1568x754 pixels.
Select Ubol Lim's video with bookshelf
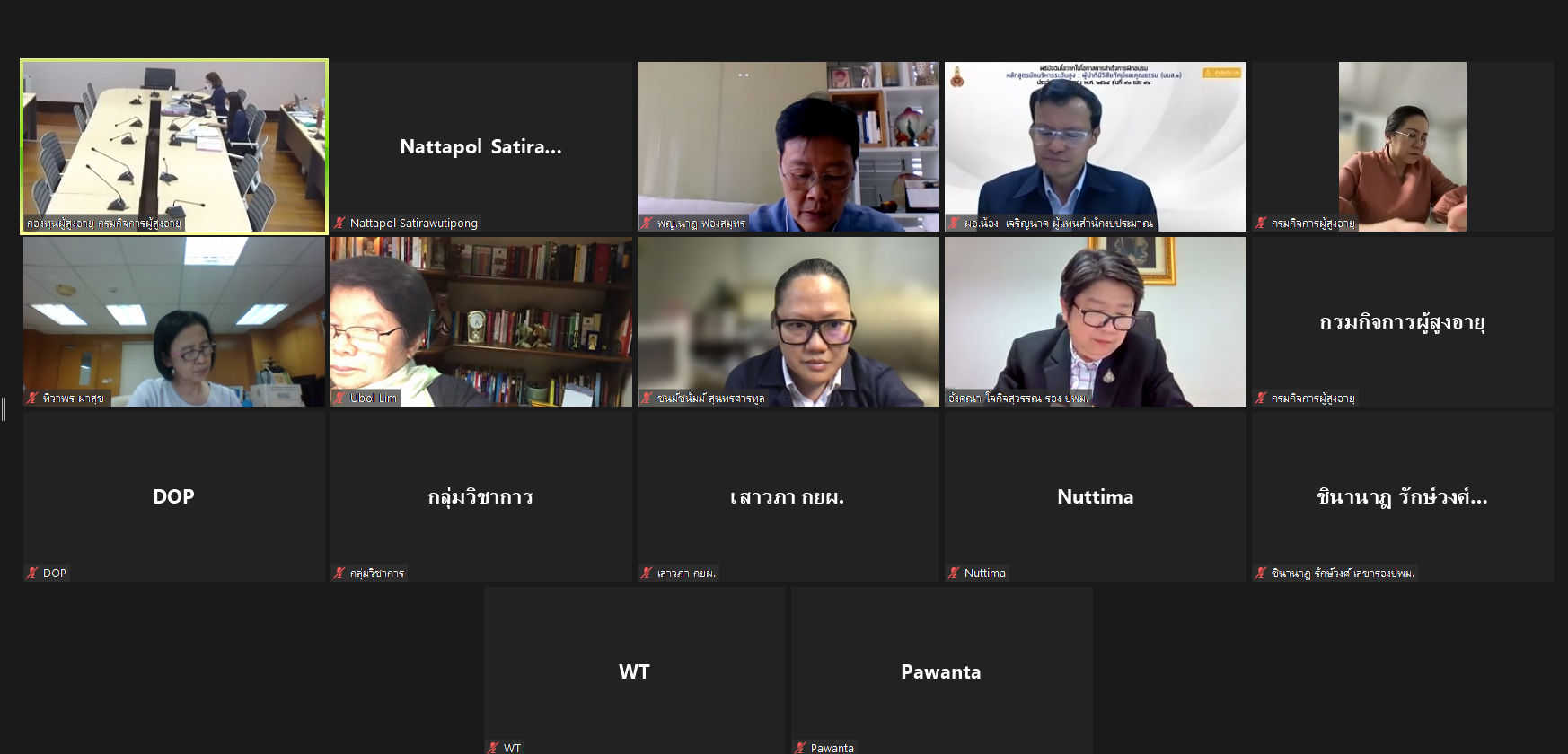[481, 321]
